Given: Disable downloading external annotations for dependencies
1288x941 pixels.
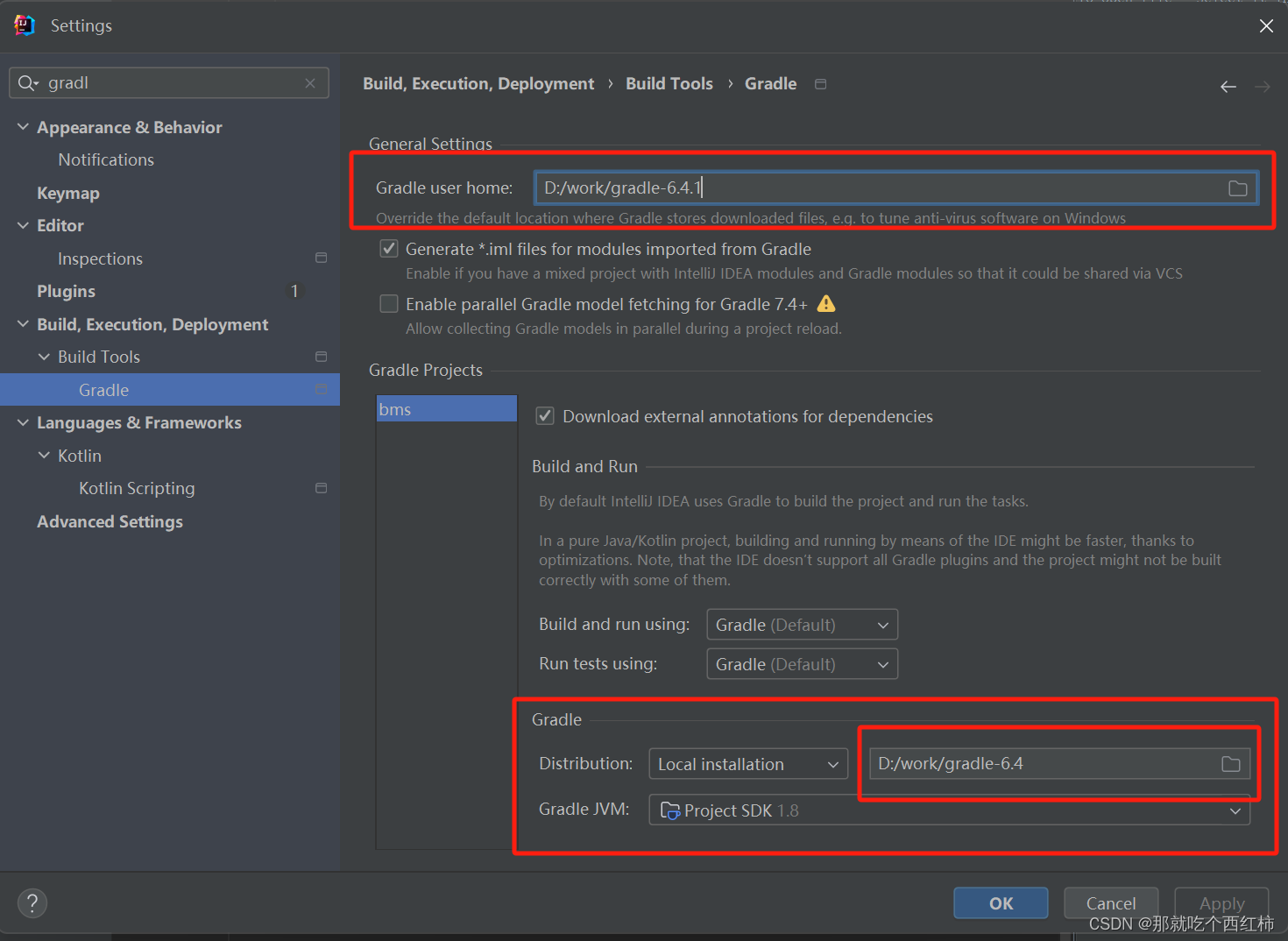Looking at the screenshot, I should point(544,415).
